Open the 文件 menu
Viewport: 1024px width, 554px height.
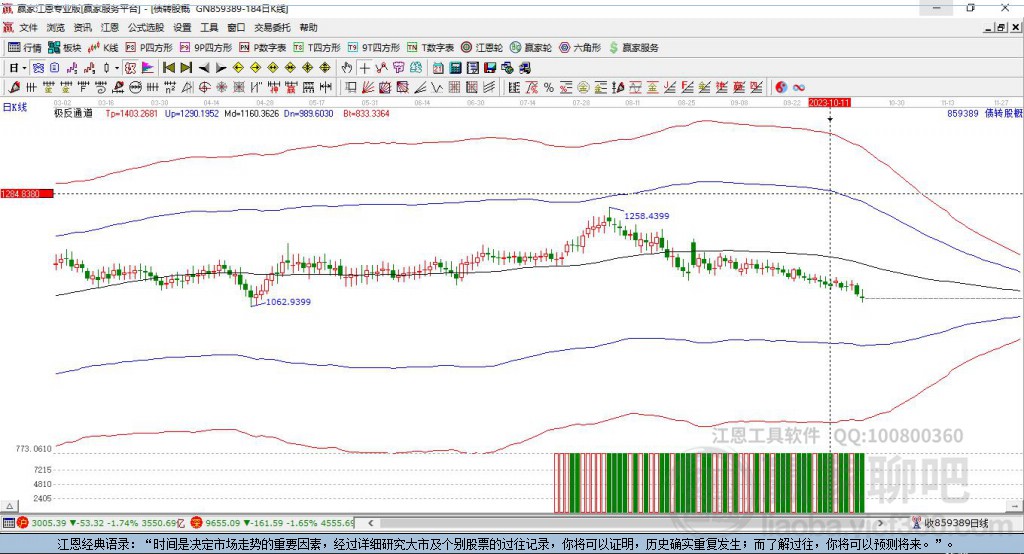click(x=29, y=27)
